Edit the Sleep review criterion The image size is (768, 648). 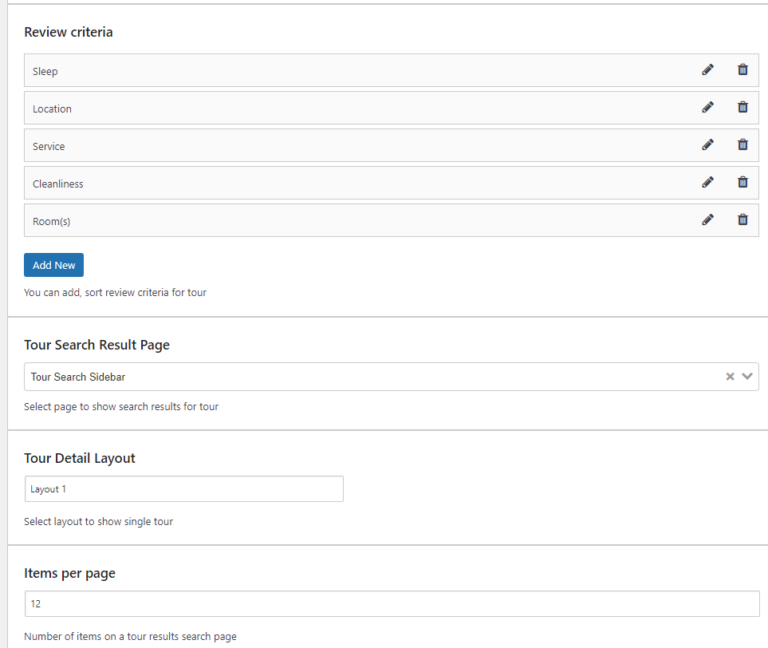click(x=707, y=70)
